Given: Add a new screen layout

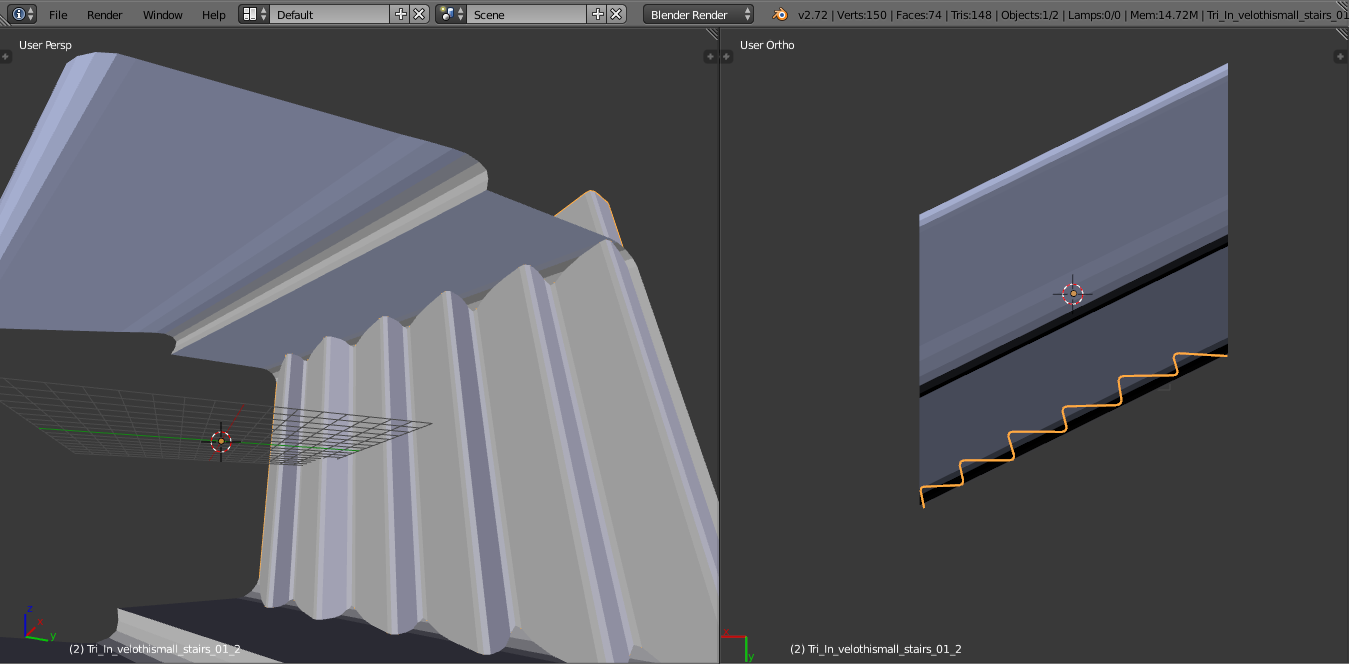Looking at the screenshot, I should tap(401, 14).
